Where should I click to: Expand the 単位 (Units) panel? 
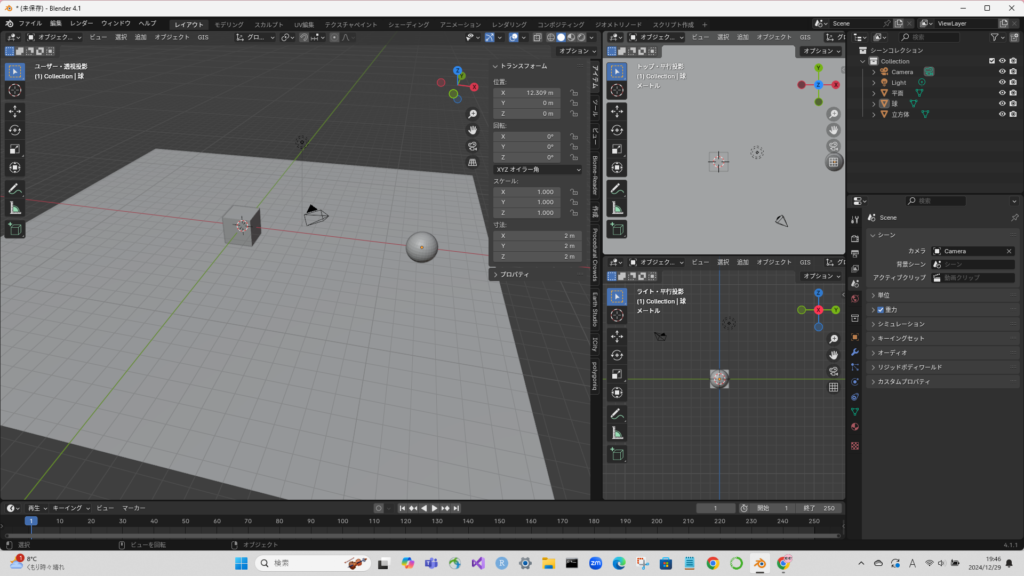(x=884, y=295)
